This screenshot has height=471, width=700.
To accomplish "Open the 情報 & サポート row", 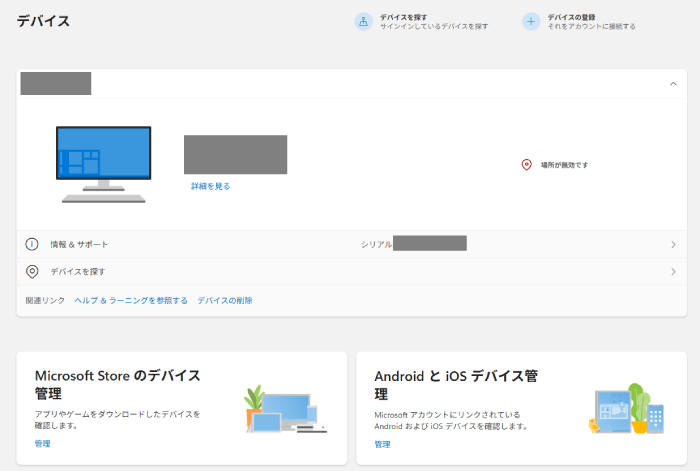I will click(x=351, y=244).
